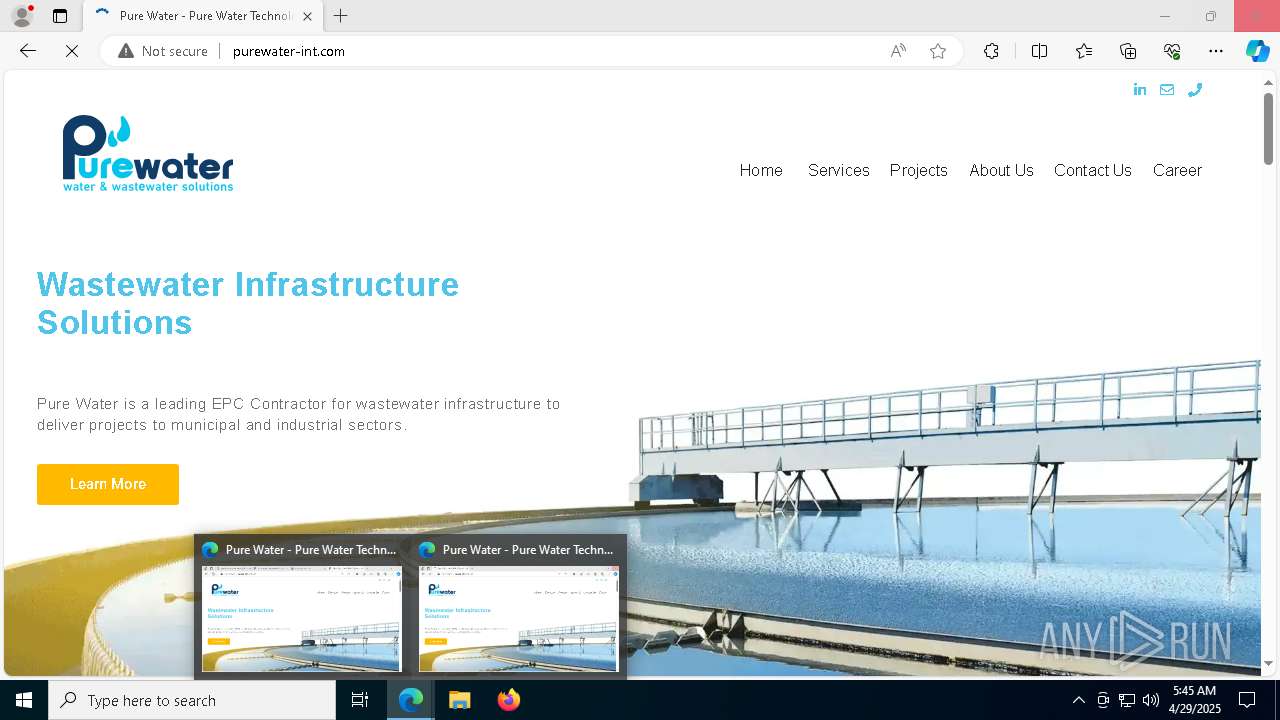Click the email envelope icon
1280x720 pixels.
click(x=1167, y=90)
